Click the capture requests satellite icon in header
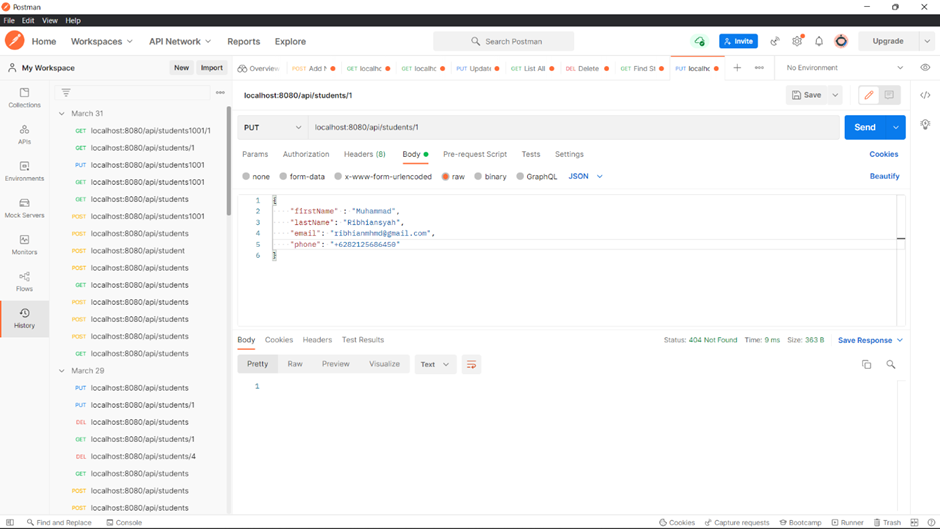 pos(775,41)
